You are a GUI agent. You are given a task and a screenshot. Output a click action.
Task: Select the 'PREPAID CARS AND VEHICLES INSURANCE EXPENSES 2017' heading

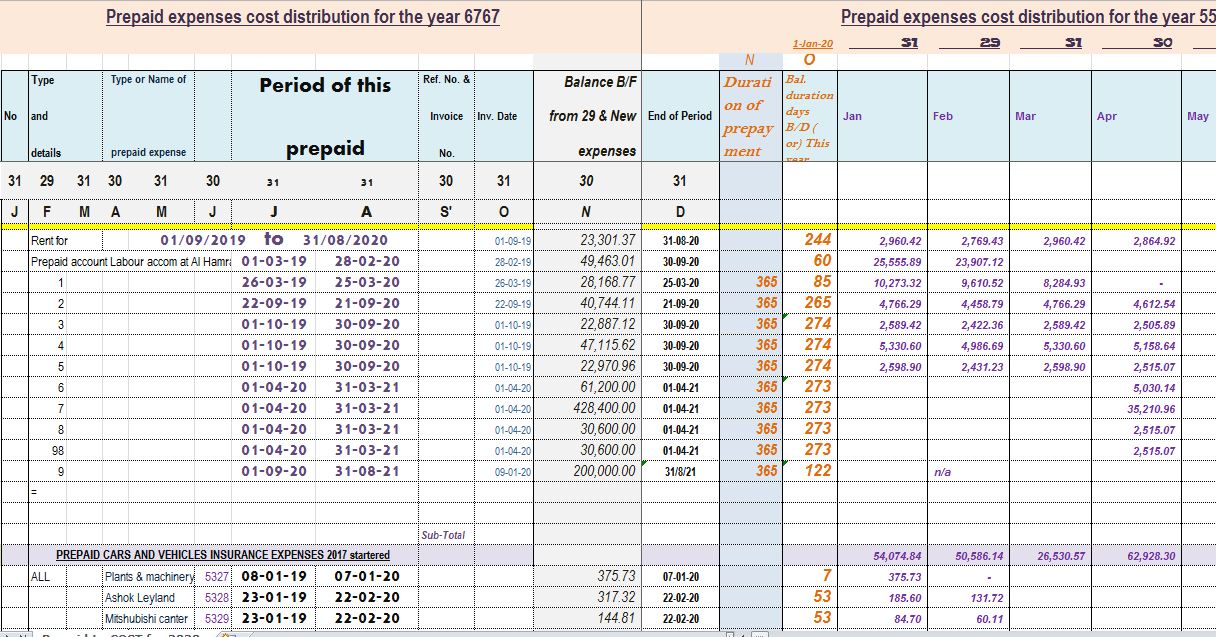click(222, 555)
